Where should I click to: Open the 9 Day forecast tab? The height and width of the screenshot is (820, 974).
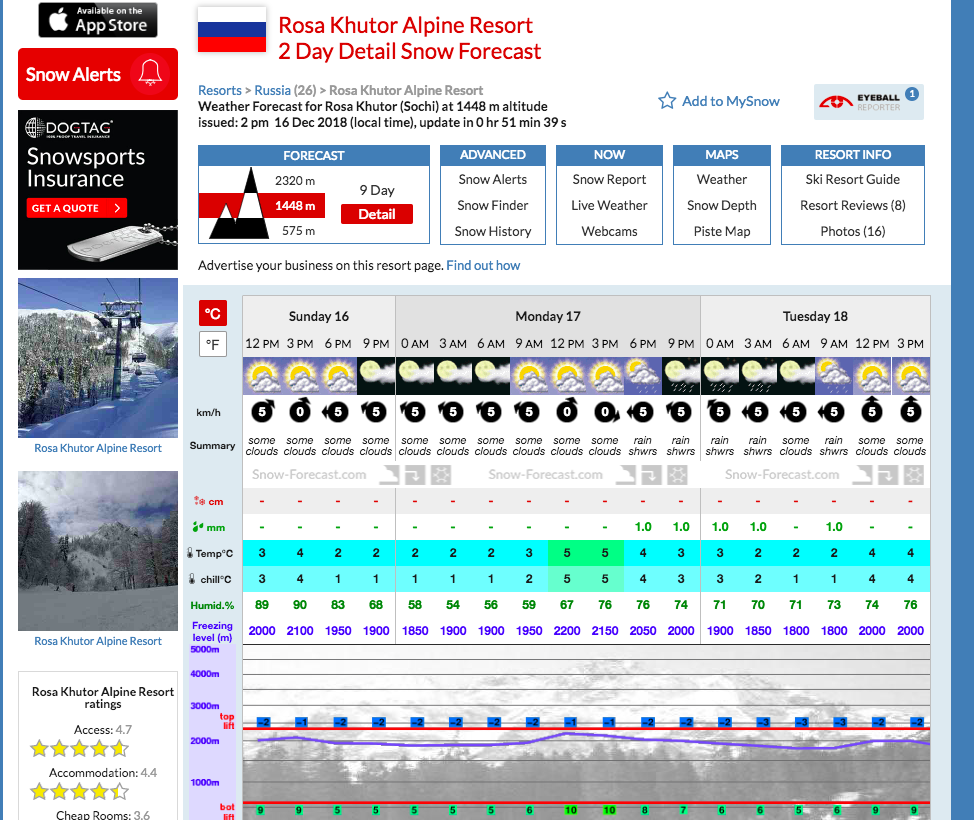tap(377, 190)
